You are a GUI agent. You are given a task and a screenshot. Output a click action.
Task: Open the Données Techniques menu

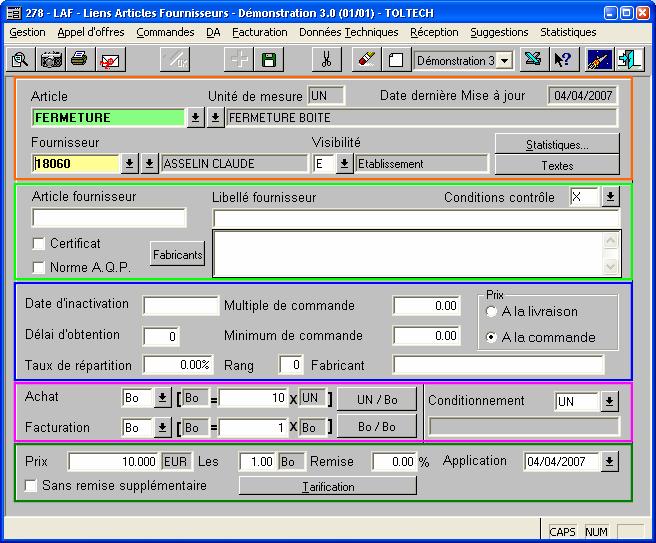tap(348, 32)
